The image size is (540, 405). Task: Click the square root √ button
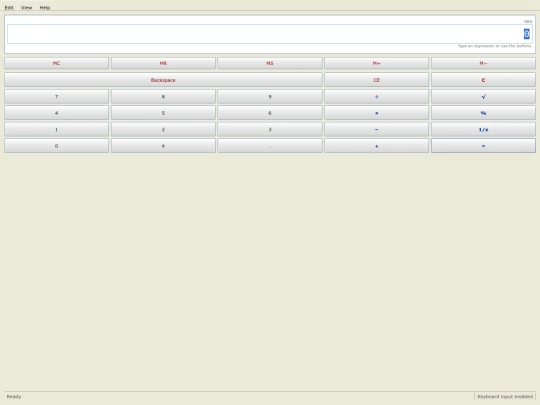coord(483,97)
